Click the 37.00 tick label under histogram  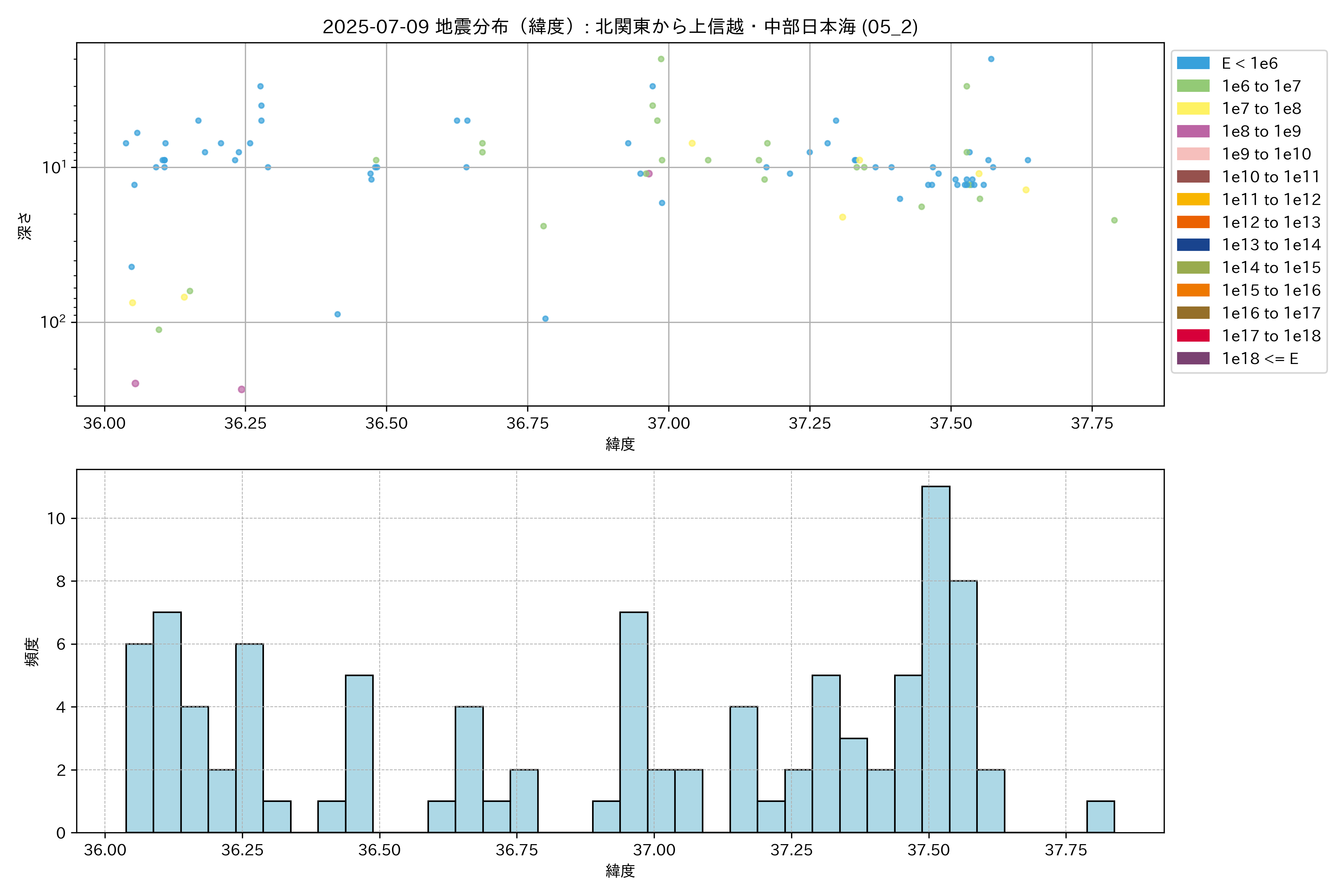[654, 850]
